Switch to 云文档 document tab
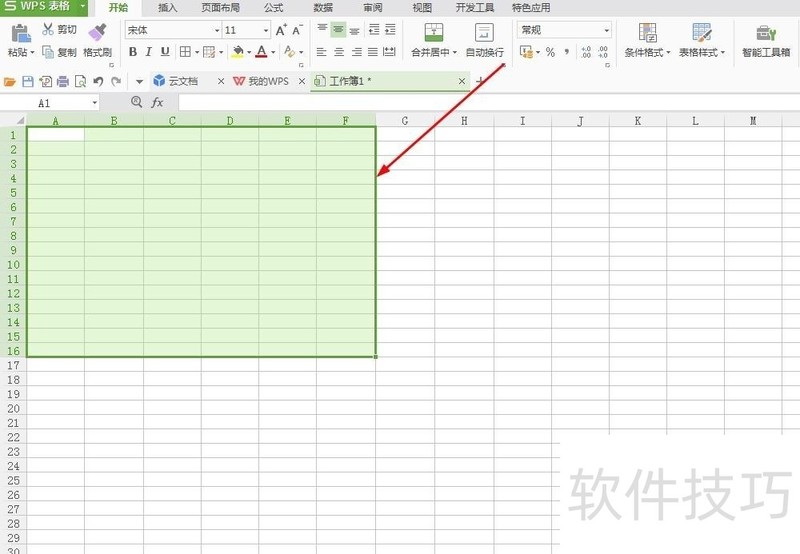800x554 pixels. pyautogui.click(x=183, y=81)
